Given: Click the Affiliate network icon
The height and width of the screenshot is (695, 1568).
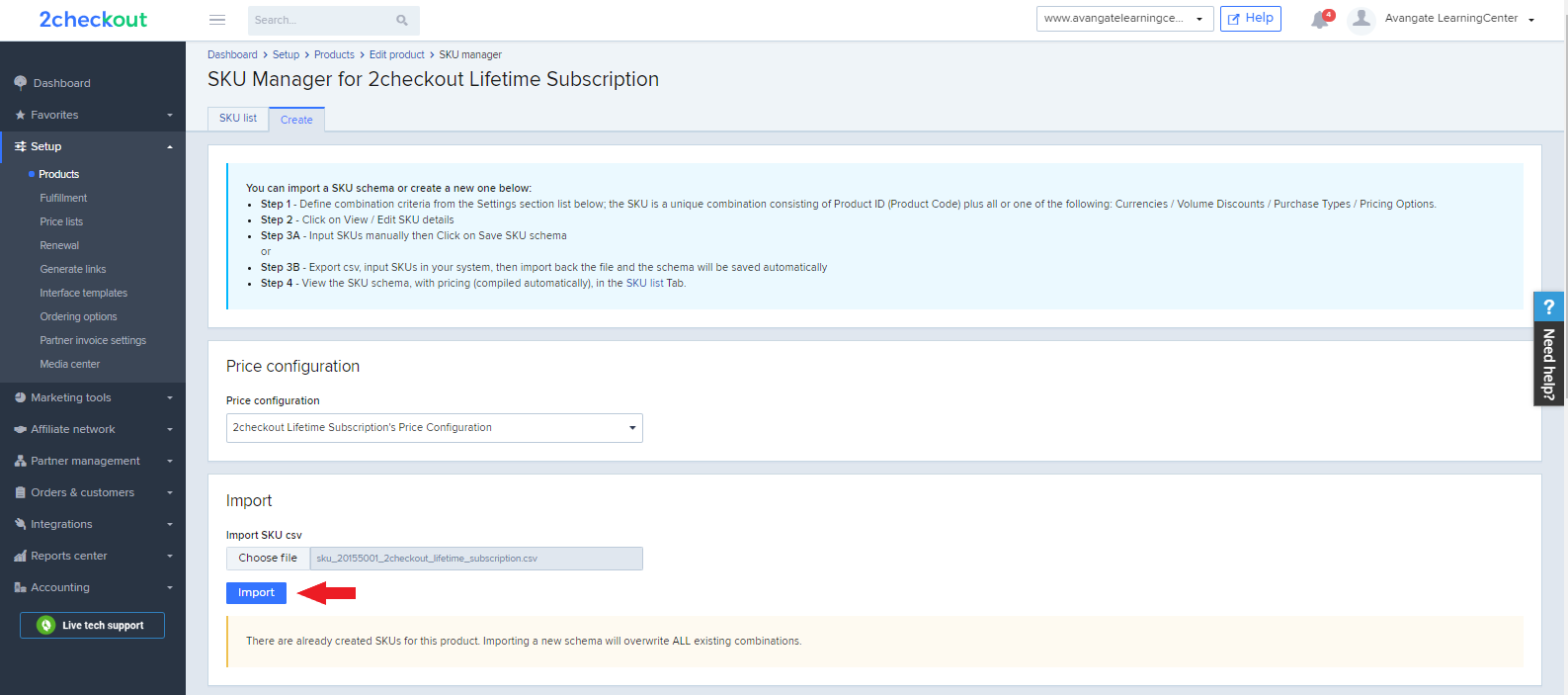Looking at the screenshot, I should (x=20, y=429).
